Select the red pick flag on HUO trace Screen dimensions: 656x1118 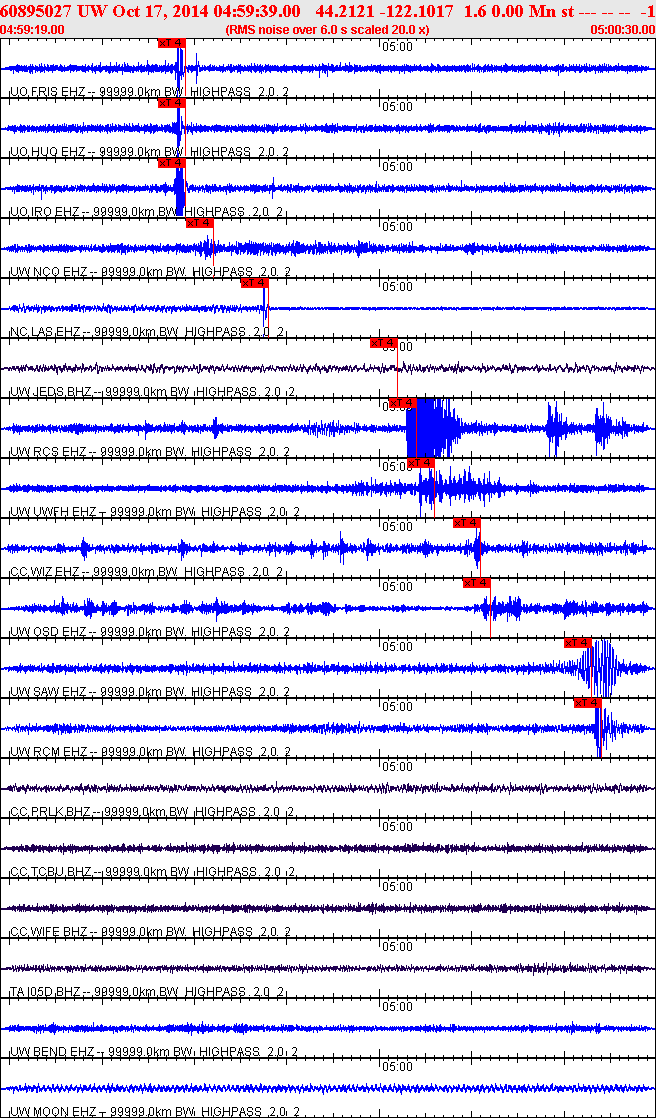(171, 102)
